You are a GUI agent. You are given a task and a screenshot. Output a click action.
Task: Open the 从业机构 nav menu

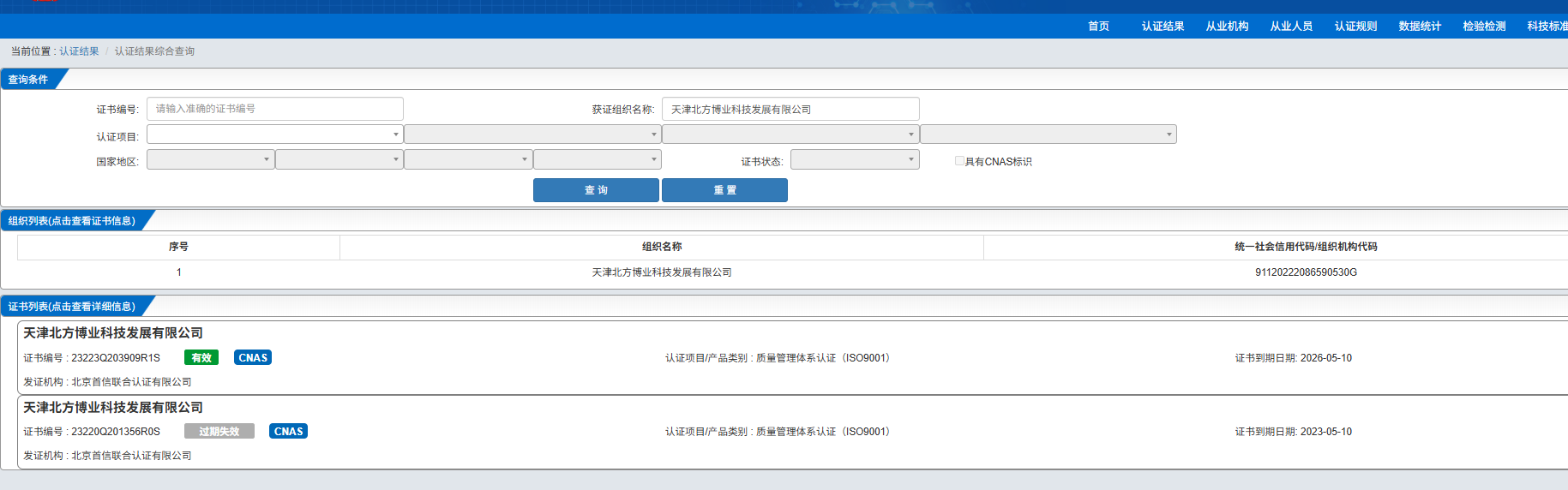point(1227,27)
